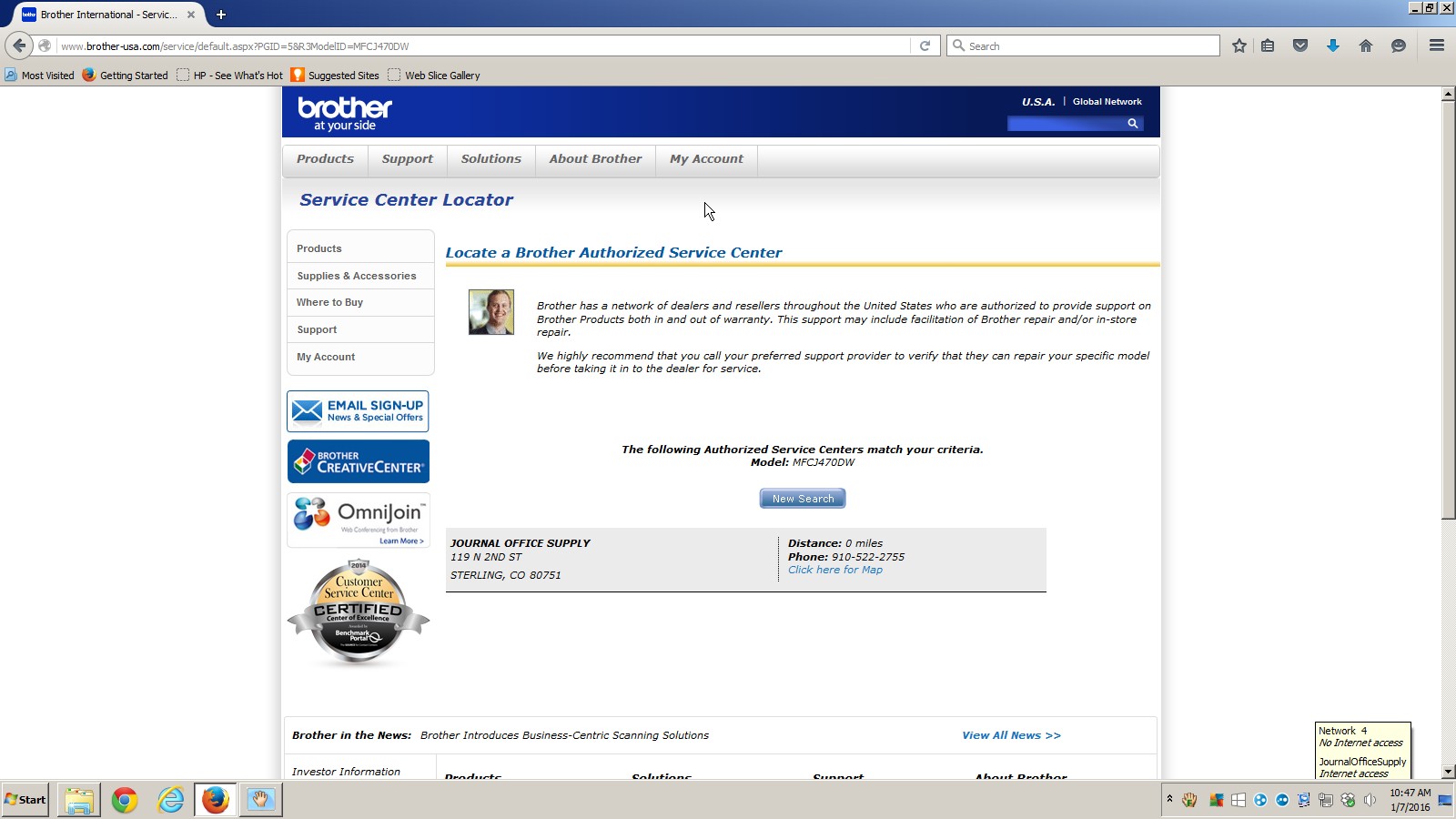Open the My Account navigation menu
Screen dimensions: 1456x819
(706, 159)
